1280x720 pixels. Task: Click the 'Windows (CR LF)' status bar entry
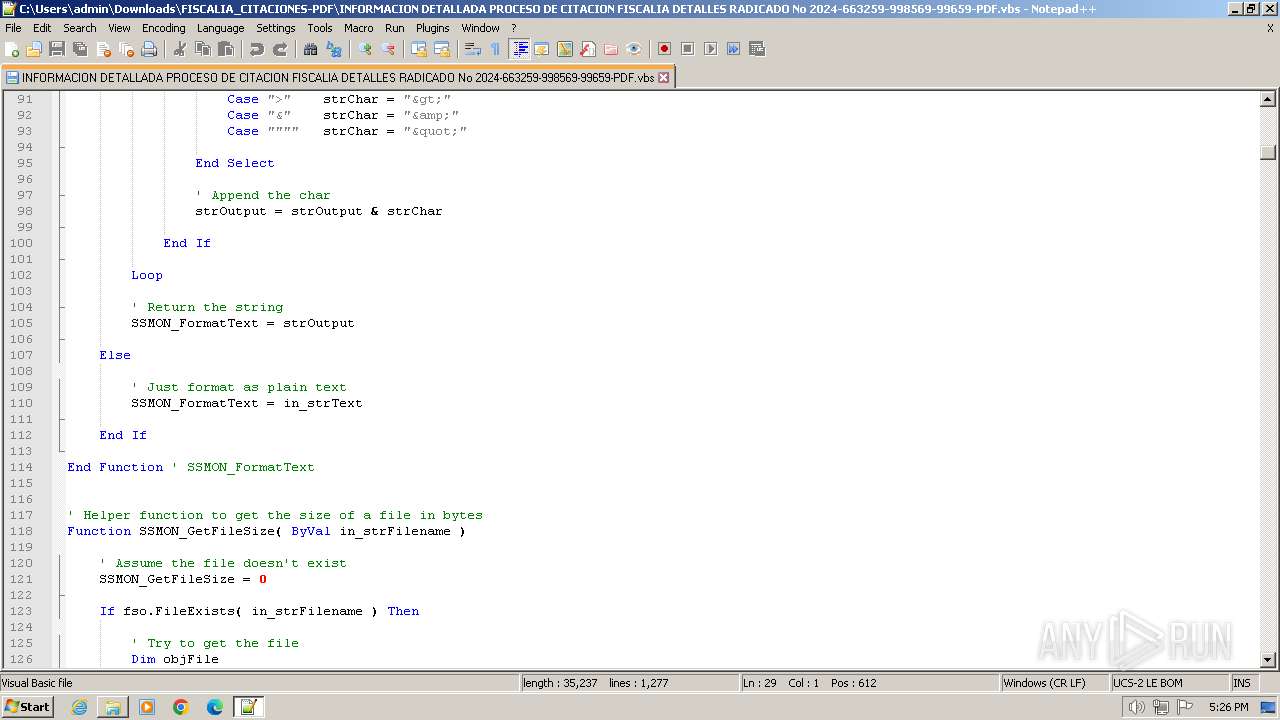tap(1054, 683)
